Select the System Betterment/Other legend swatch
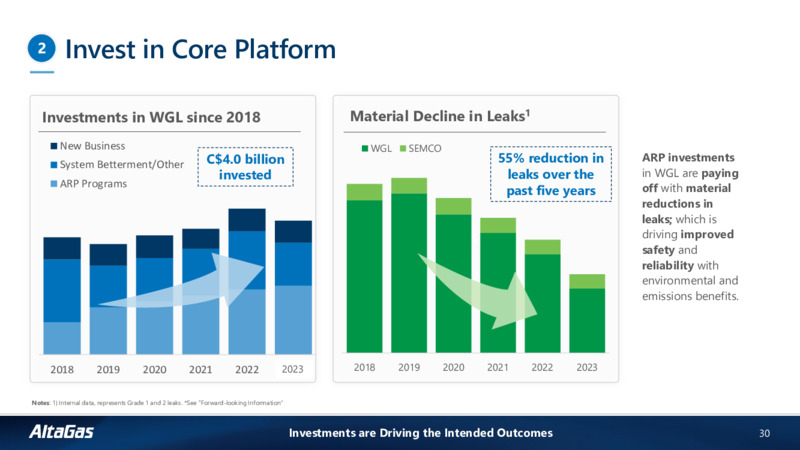This screenshot has width=800, height=450. point(54,165)
